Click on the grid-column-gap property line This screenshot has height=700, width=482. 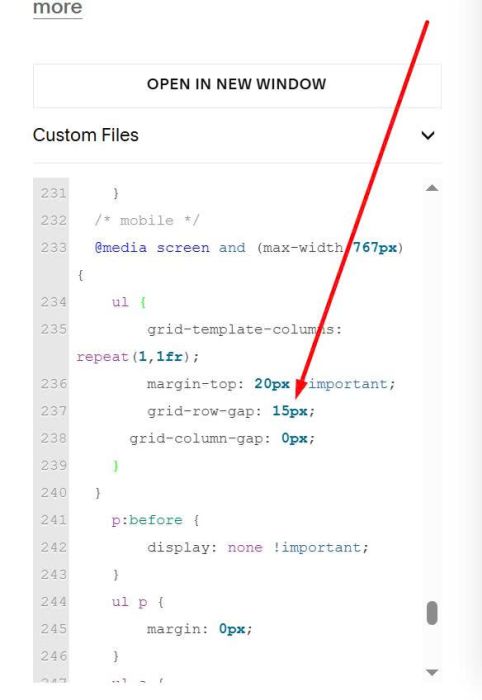pos(222,439)
